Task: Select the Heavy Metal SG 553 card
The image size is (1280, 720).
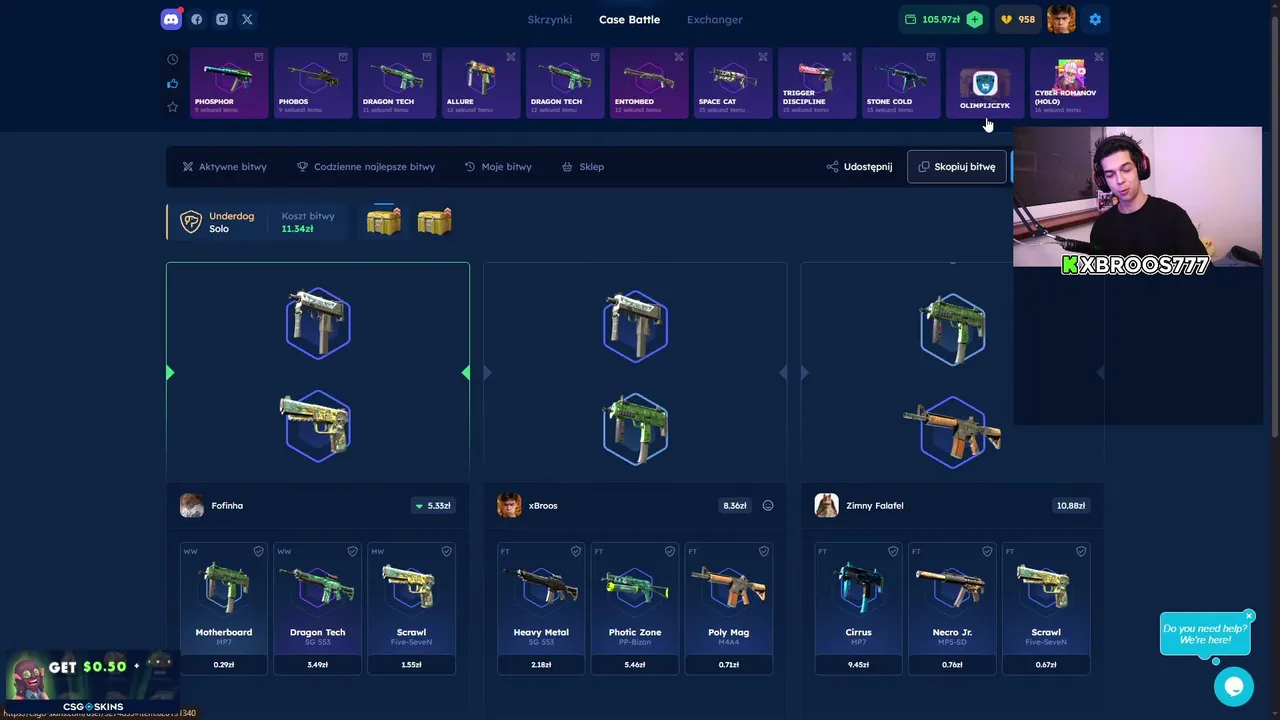Action: (x=541, y=608)
